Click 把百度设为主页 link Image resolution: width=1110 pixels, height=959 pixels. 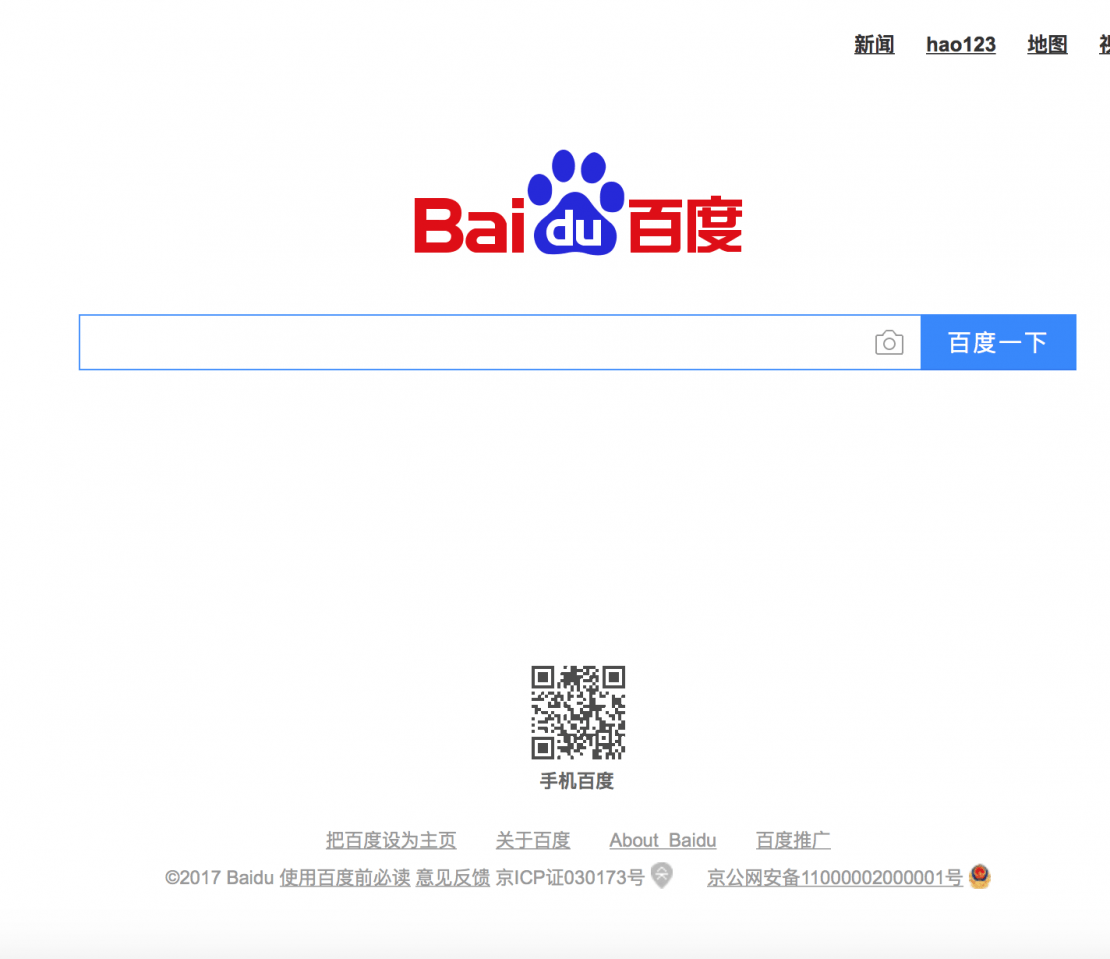391,840
